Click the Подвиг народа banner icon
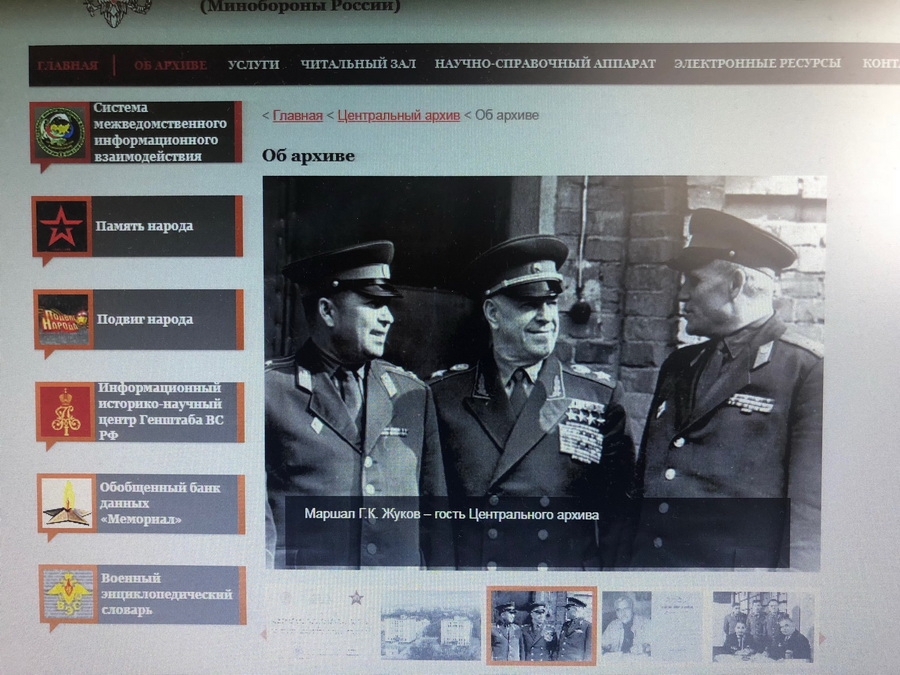 point(64,320)
